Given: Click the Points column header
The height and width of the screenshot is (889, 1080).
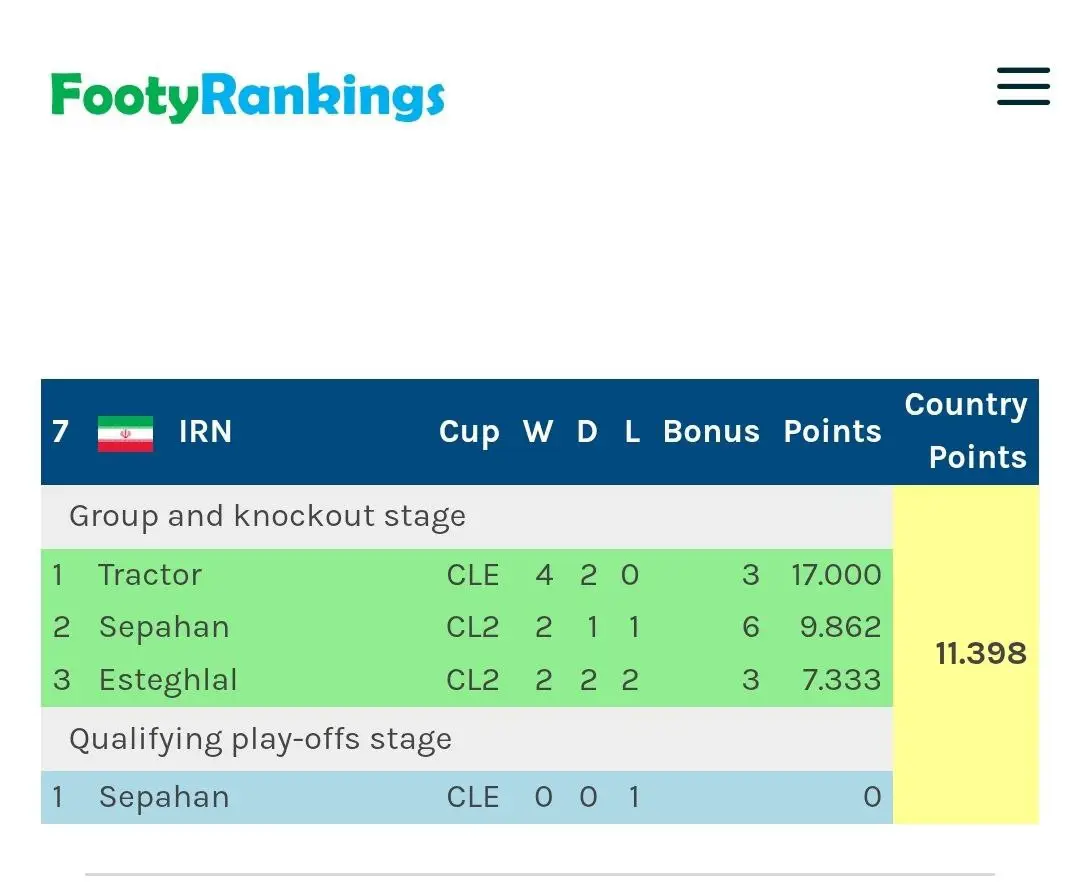Looking at the screenshot, I should (x=832, y=432).
